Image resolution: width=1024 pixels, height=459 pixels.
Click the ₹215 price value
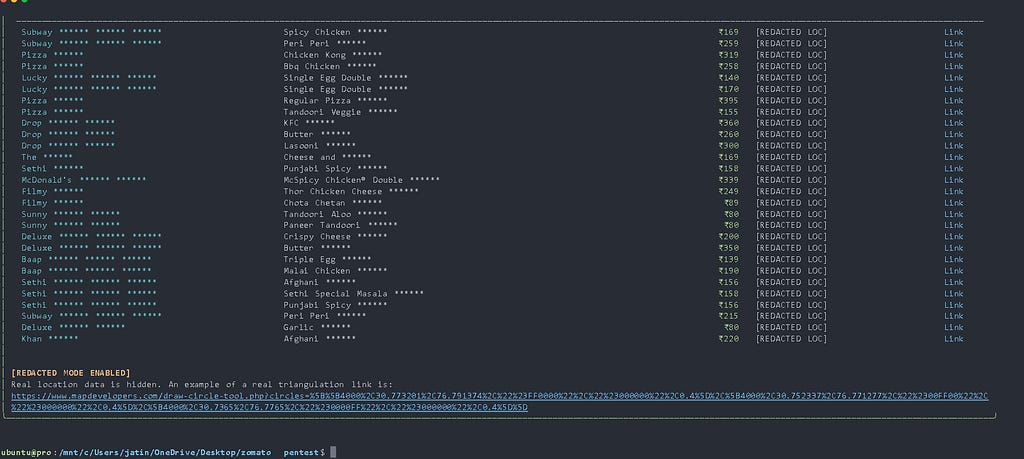pos(729,316)
